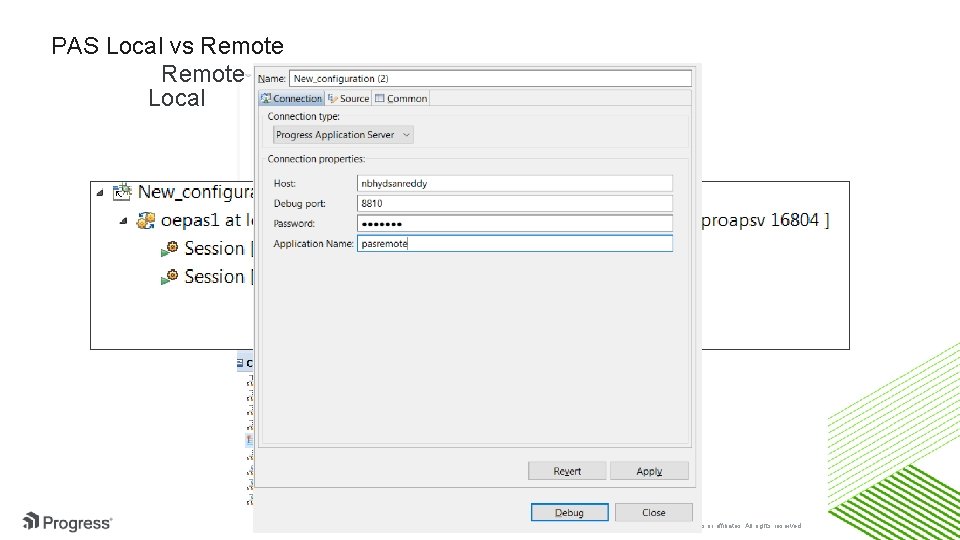Click the proapsv 16804 text
The width and height of the screenshot is (960, 540).
coord(765,220)
